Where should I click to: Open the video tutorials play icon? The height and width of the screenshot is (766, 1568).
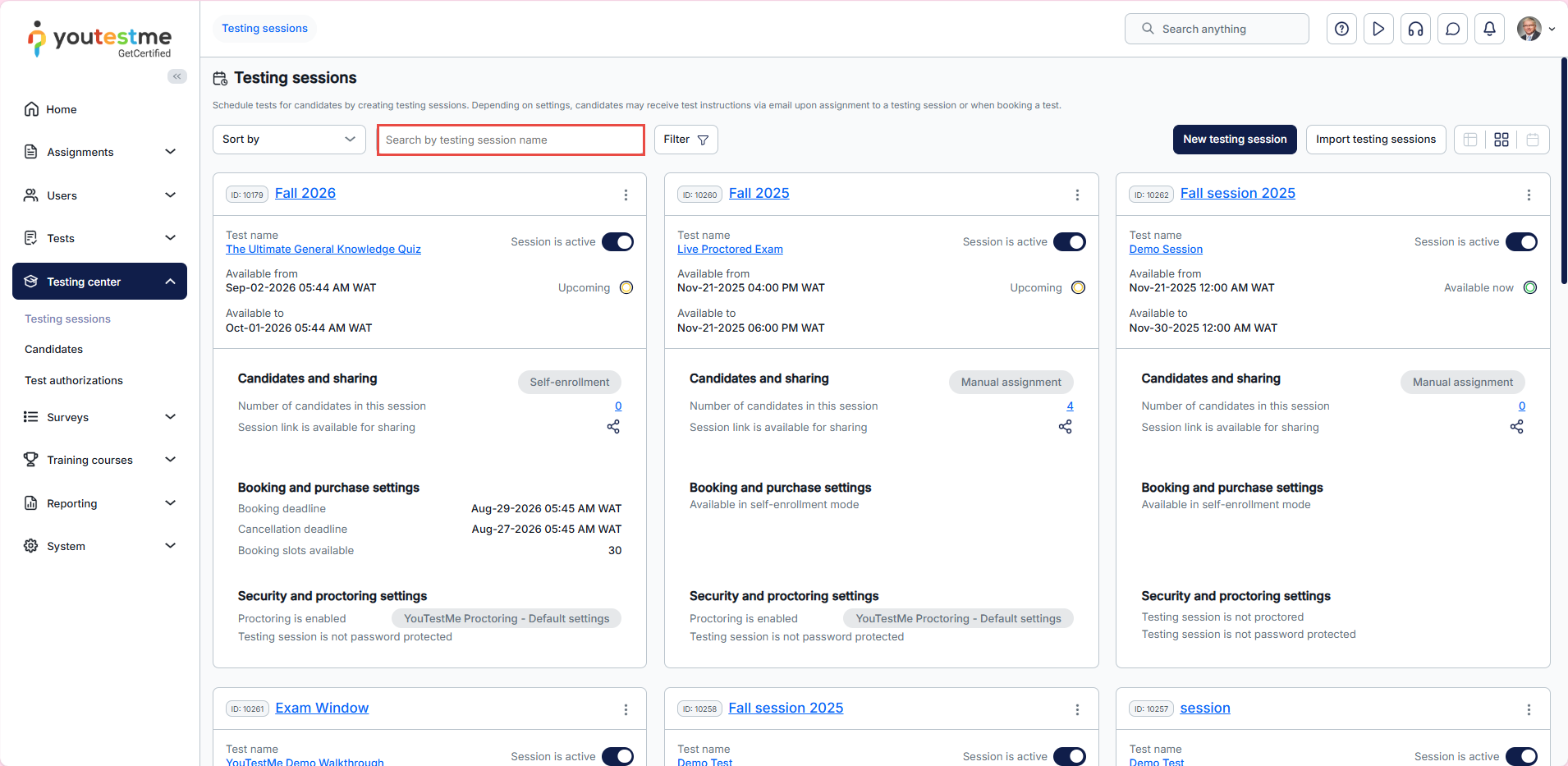[x=1378, y=29]
